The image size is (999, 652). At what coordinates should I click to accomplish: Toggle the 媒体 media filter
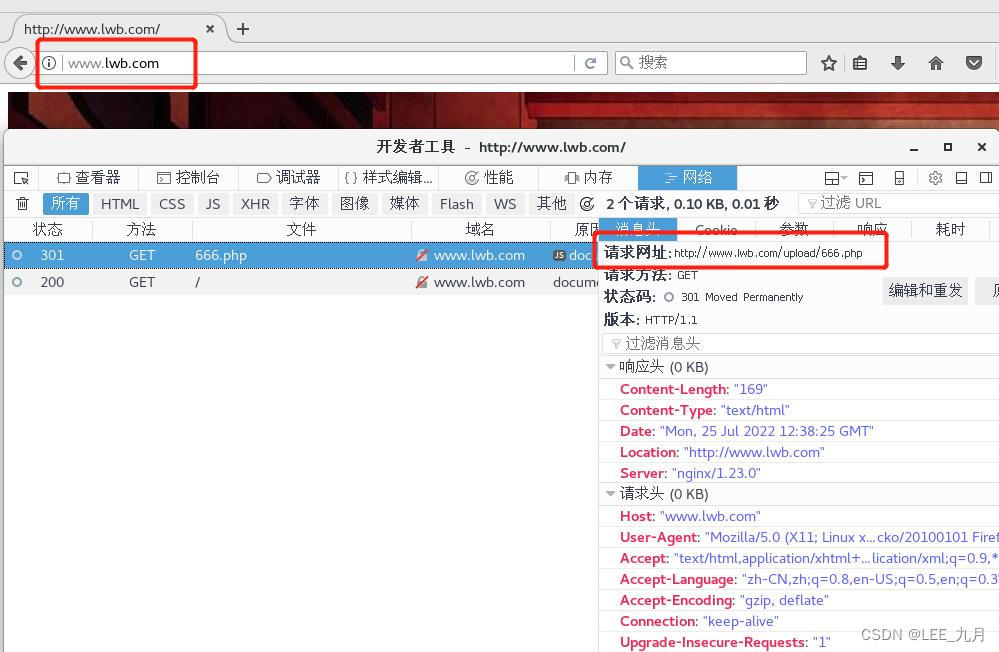tap(405, 203)
